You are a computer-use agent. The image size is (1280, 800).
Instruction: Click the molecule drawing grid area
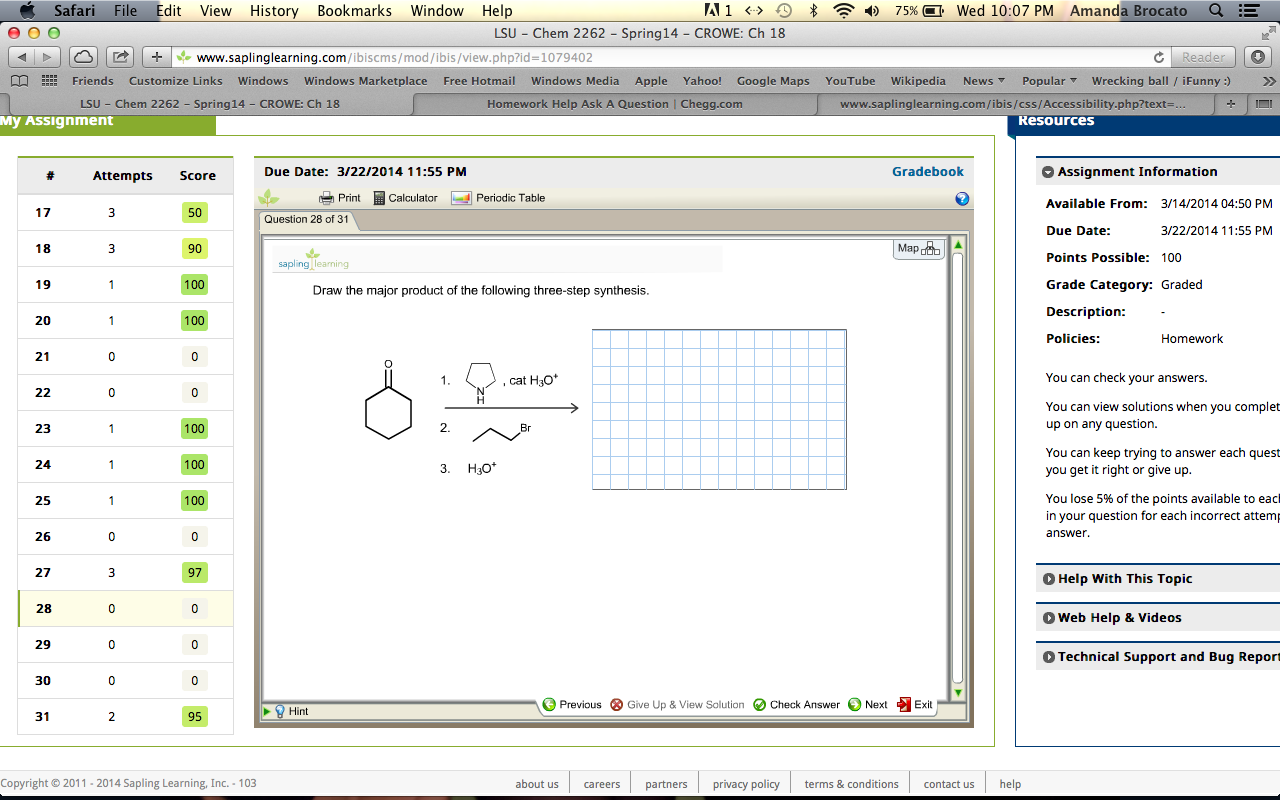pos(719,409)
